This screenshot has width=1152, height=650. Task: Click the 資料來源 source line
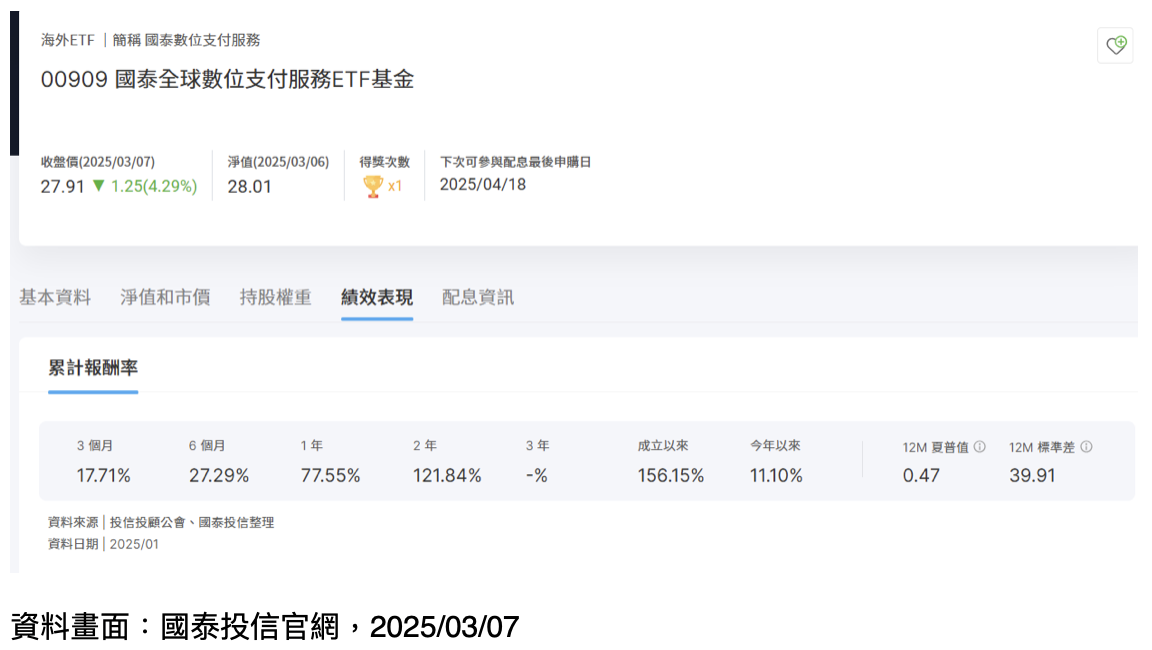pyautogui.click(x=161, y=523)
